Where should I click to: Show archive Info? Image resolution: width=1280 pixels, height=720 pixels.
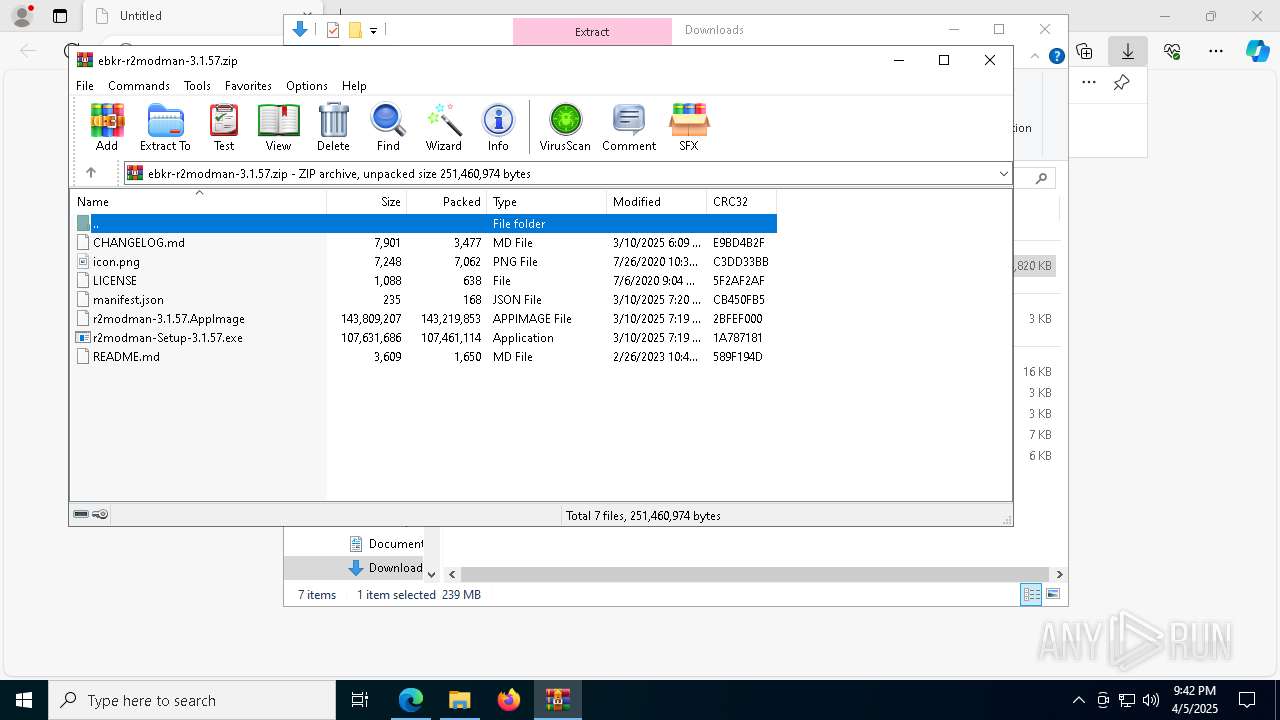pos(498,127)
